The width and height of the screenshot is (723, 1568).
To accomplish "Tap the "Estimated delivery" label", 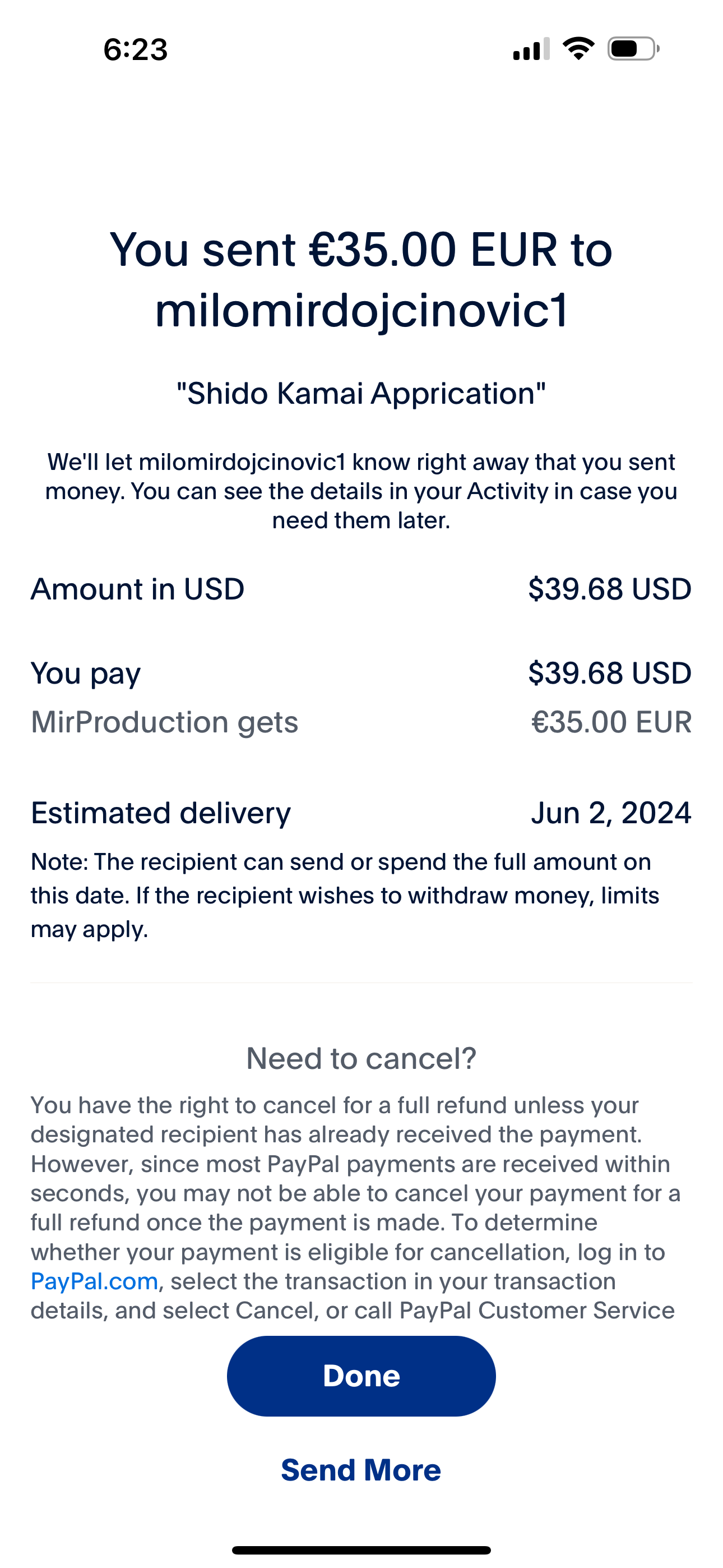I will (x=161, y=813).
